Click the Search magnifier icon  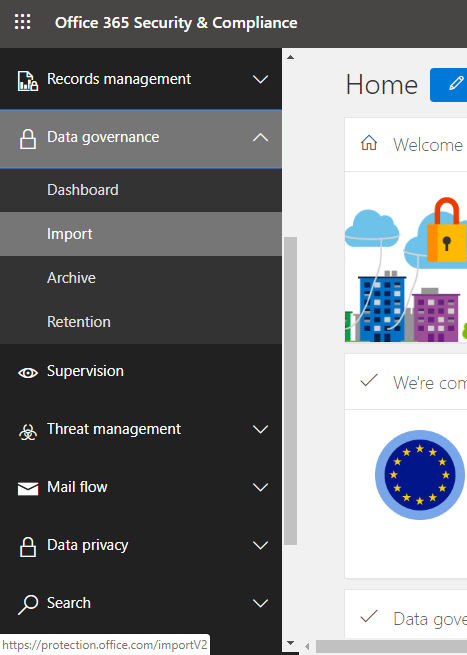click(28, 604)
